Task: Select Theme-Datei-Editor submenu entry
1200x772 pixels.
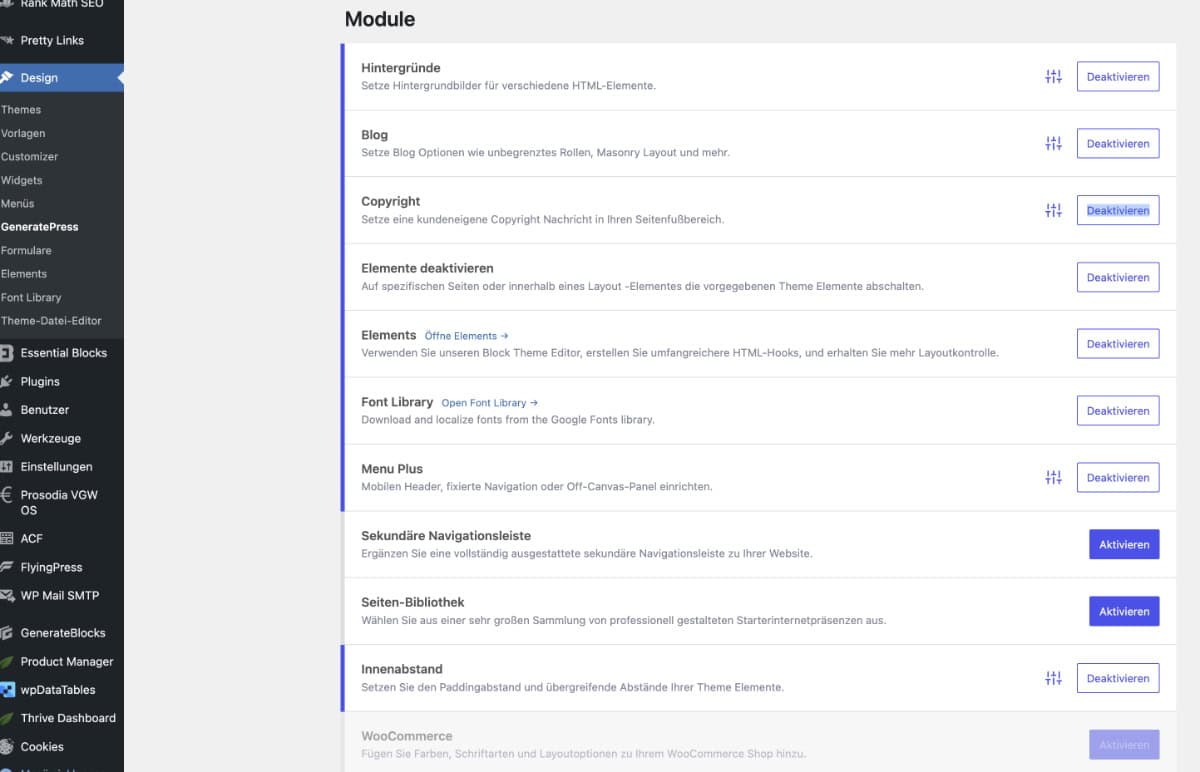Action: [51, 321]
